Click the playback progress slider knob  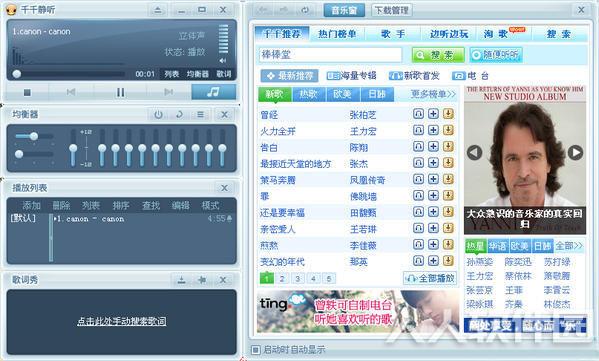17,74
